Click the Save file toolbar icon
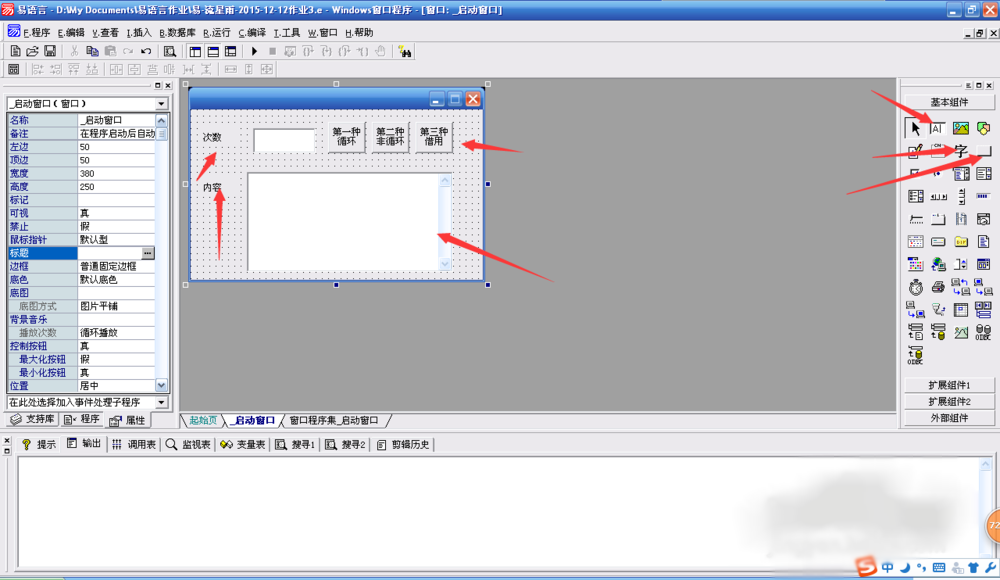This screenshot has width=1000, height=580. point(50,51)
